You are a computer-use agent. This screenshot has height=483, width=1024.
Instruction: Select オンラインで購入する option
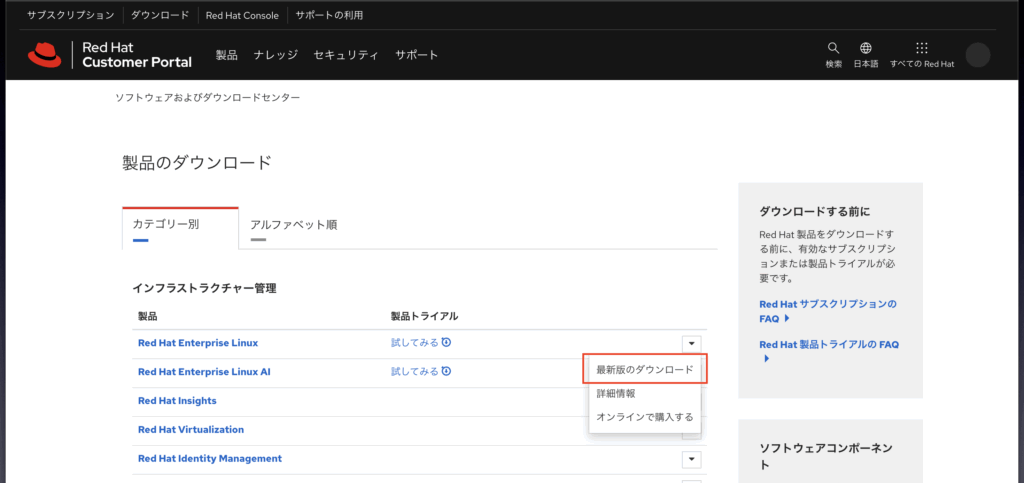click(x=644, y=417)
